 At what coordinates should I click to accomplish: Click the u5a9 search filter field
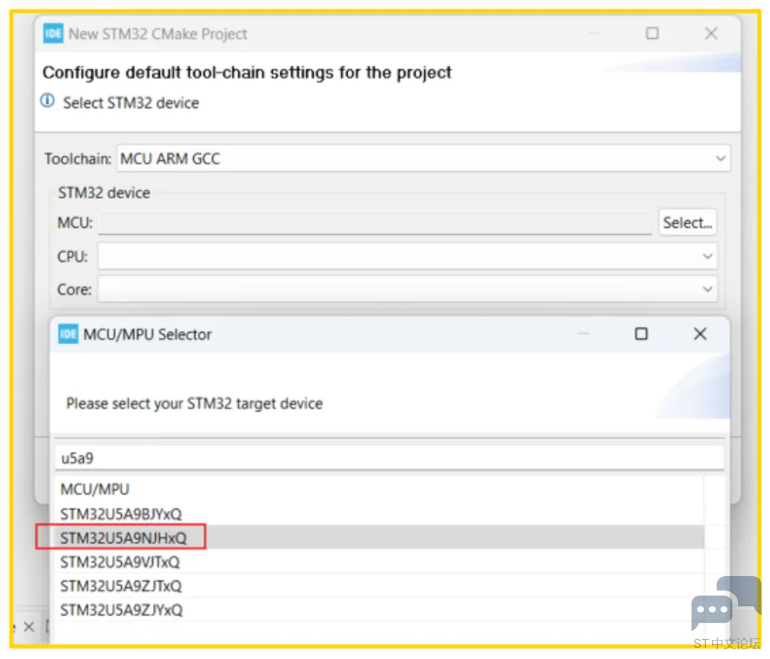click(x=389, y=458)
